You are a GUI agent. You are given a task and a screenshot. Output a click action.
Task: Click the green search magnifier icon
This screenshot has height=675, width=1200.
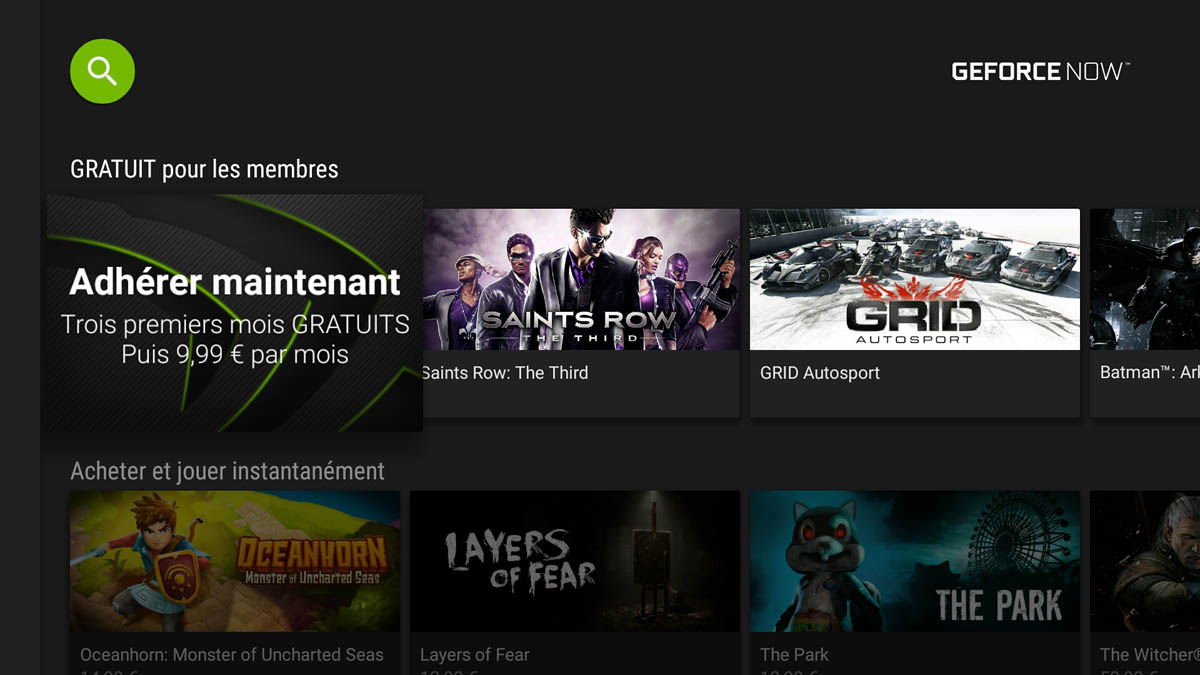point(102,71)
